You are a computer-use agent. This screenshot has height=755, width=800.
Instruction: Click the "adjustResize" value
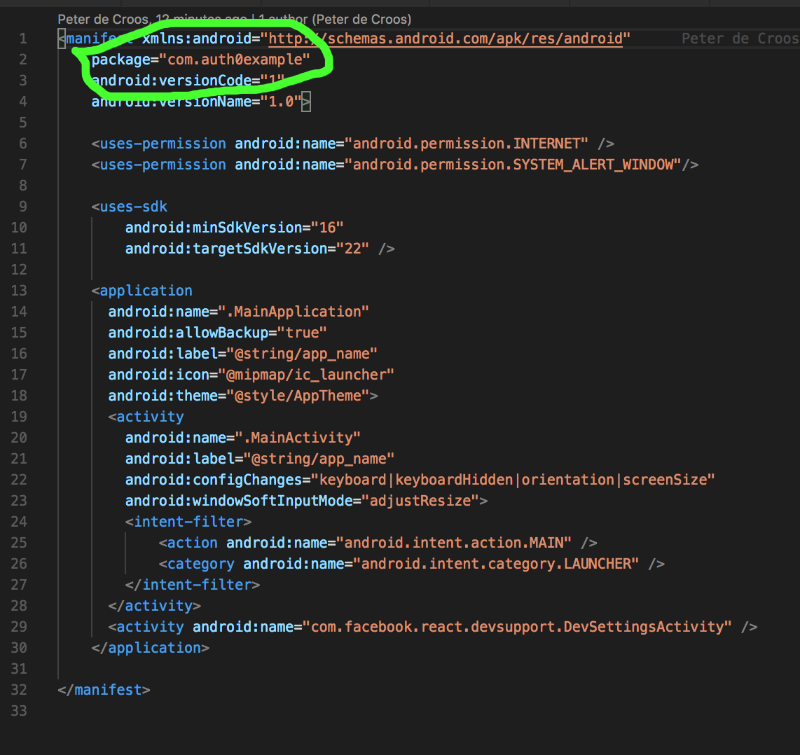(423, 500)
